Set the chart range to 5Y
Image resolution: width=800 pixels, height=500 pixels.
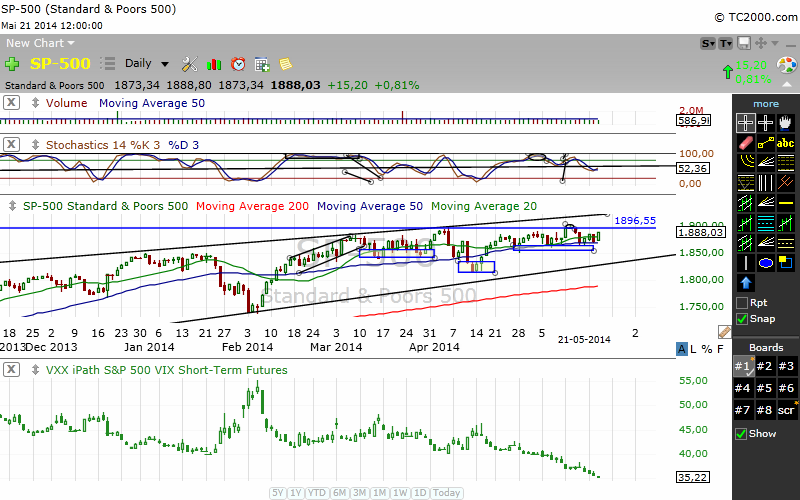tap(278, 493)
